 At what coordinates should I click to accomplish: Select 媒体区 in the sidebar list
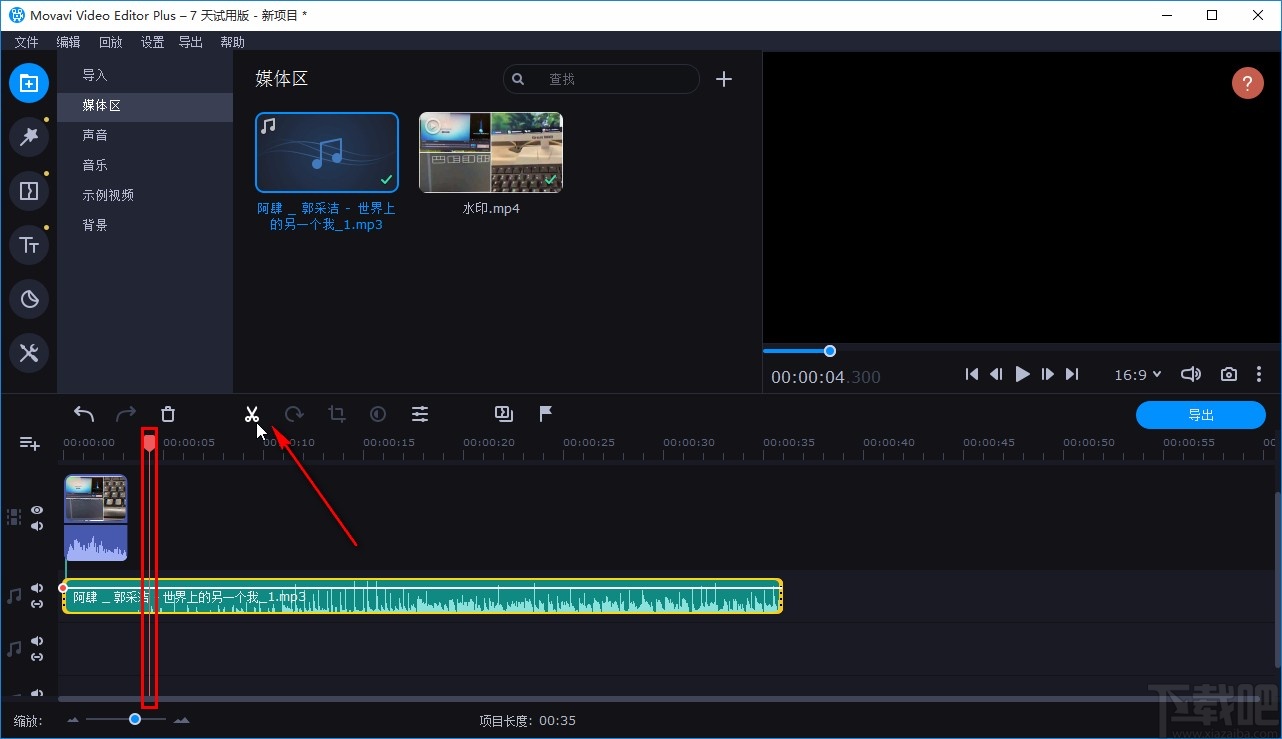coord(145,105)
